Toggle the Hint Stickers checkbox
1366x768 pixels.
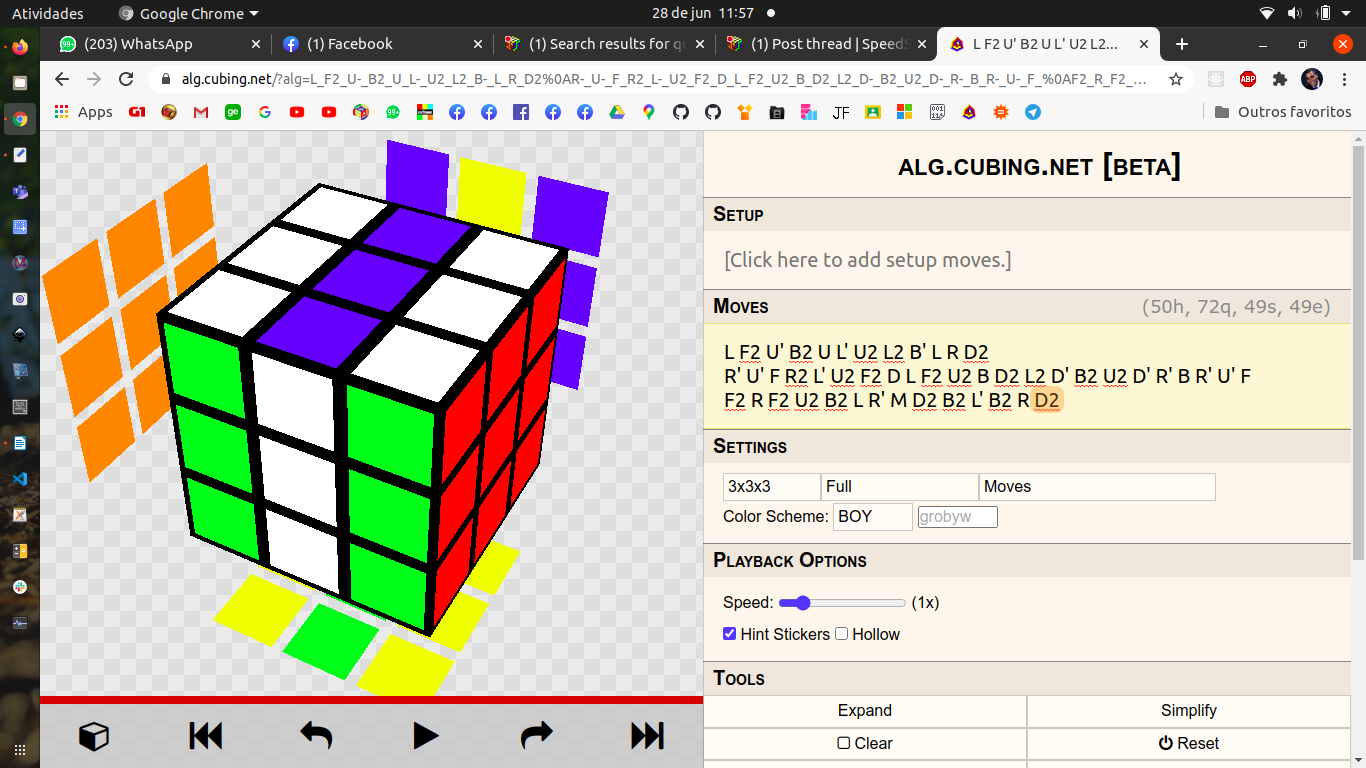(x=730, y=634)
